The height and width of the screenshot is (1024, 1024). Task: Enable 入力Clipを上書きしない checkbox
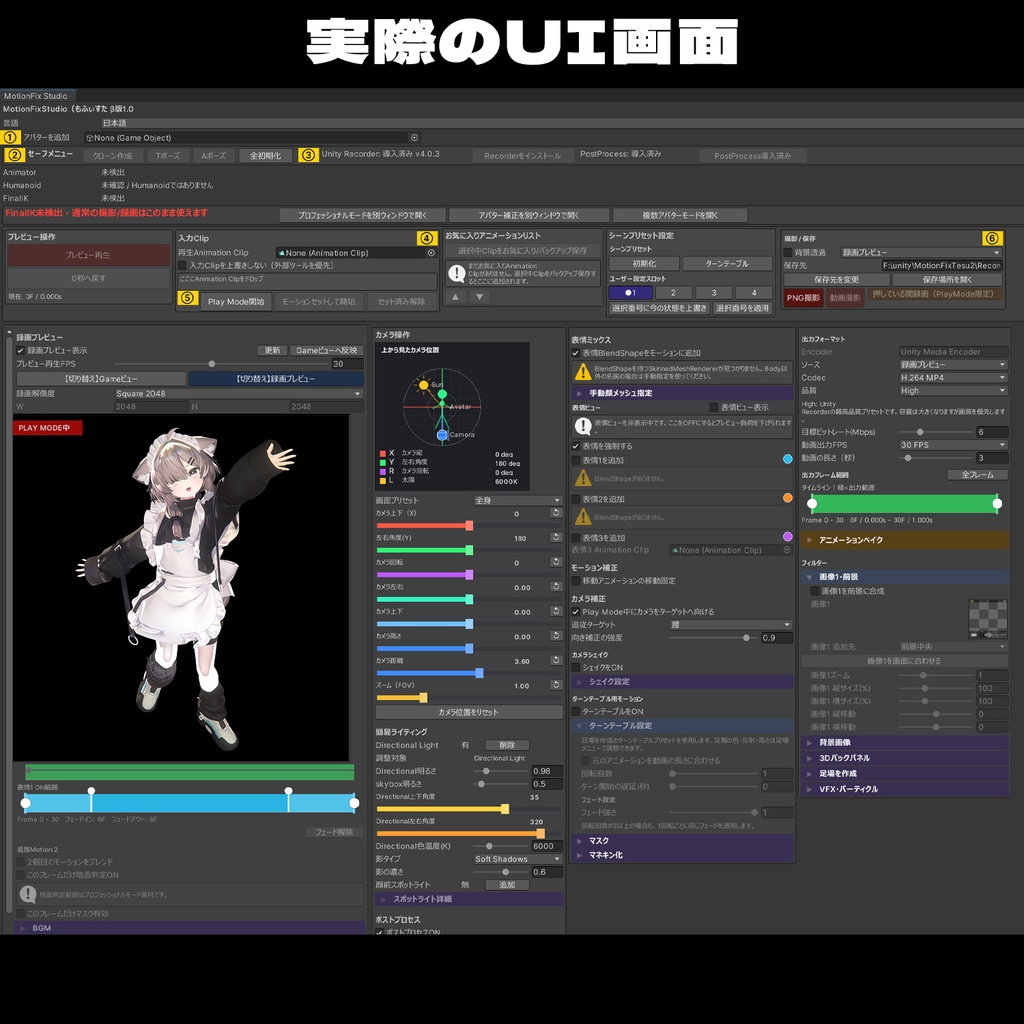pyautogui.click(x=182, y=266)
